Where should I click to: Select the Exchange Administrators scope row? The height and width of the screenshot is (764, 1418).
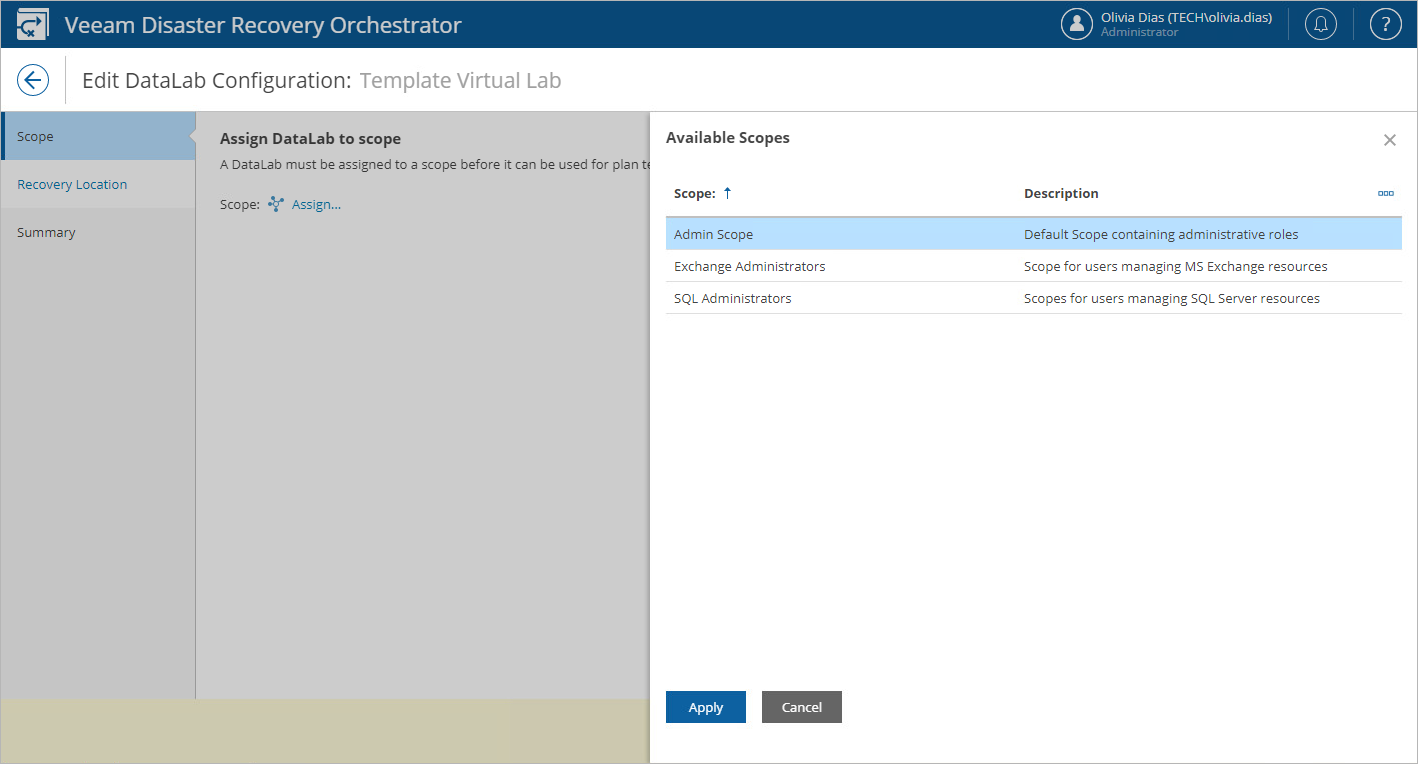pos(750,266)
